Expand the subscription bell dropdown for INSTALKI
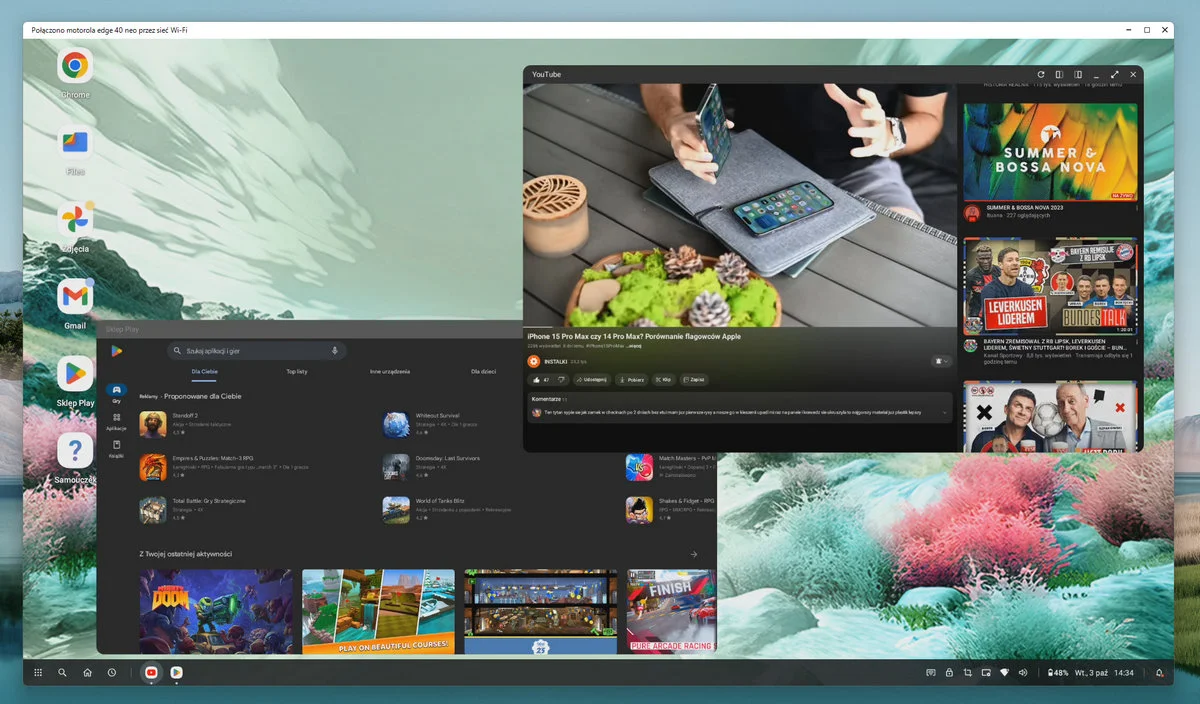 point(941,361)
